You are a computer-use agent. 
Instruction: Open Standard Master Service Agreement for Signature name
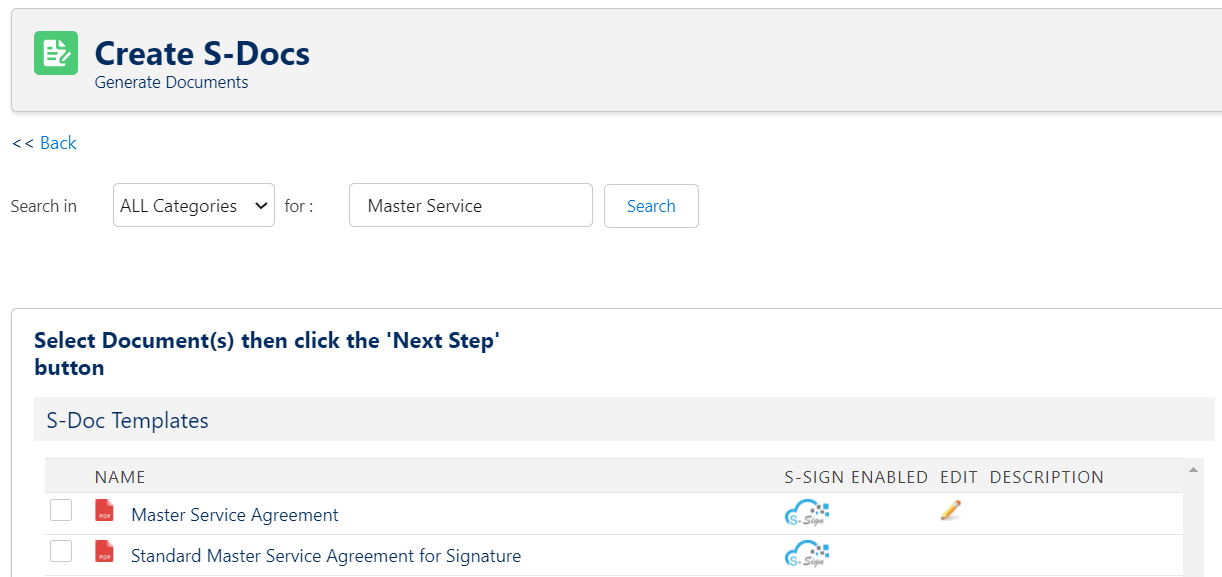(x=326, y=556)
